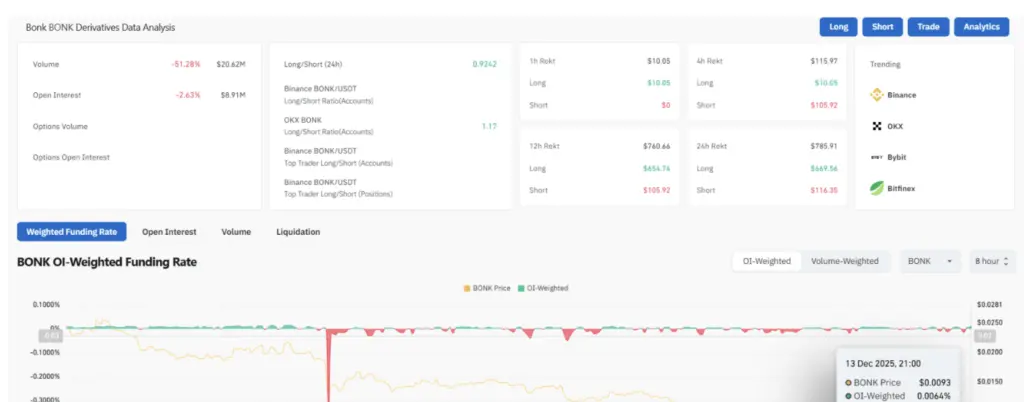Click the 12h Rekt total $760.66
Viewport: 1024px width, 402px height.
click(x=657, y=146)
